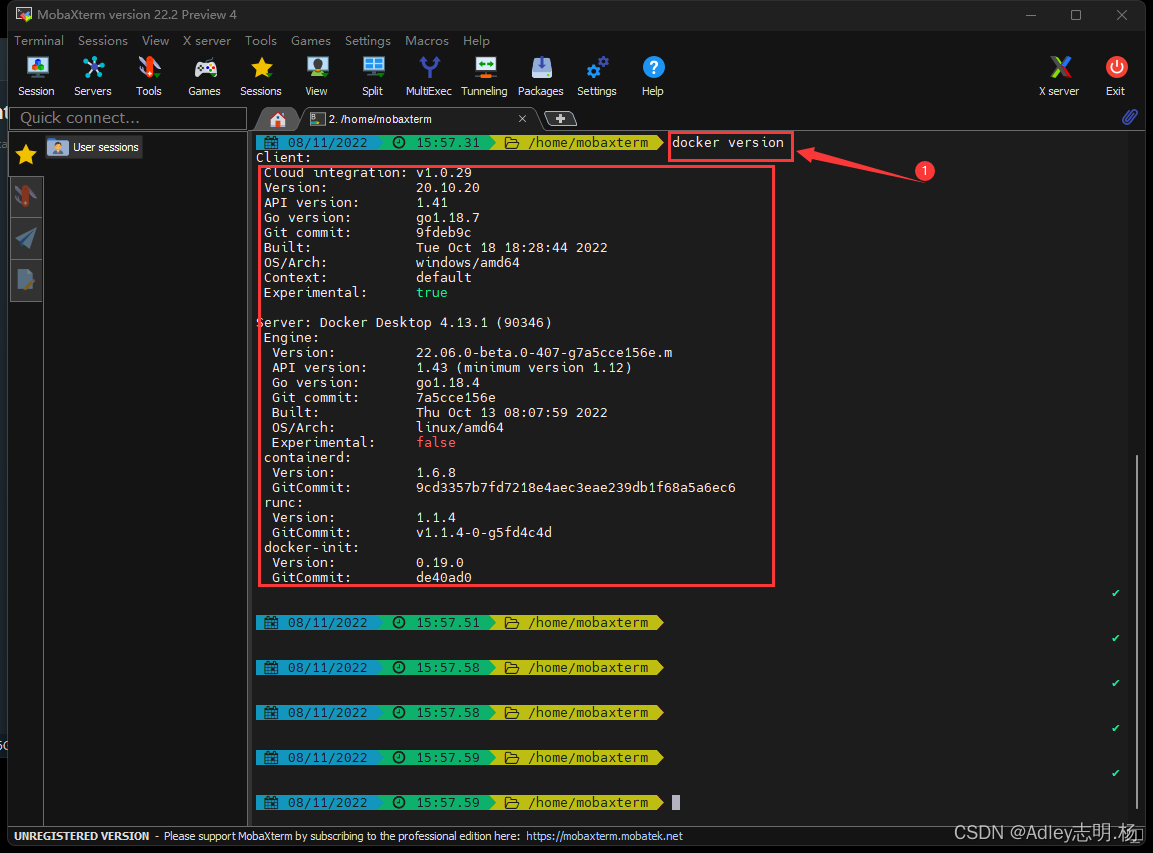Open the Packages toolbar icon
The width and height of the screenshot is (1153, 853).
point(540,76)
